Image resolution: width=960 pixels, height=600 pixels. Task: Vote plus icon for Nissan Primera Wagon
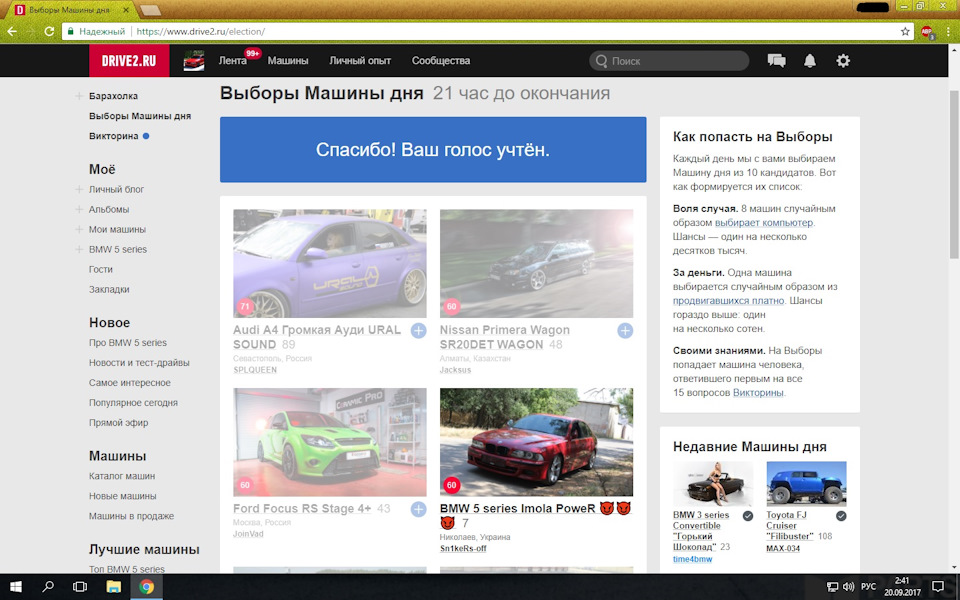[624, 331]
